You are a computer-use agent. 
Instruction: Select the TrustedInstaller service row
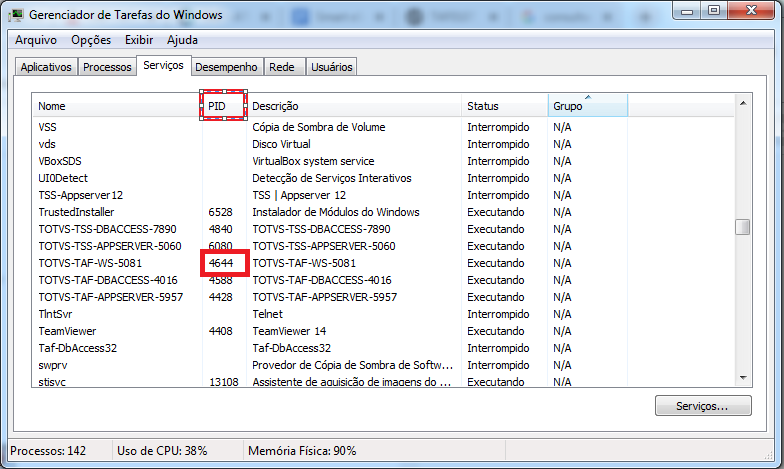click(x=383, y=212)
